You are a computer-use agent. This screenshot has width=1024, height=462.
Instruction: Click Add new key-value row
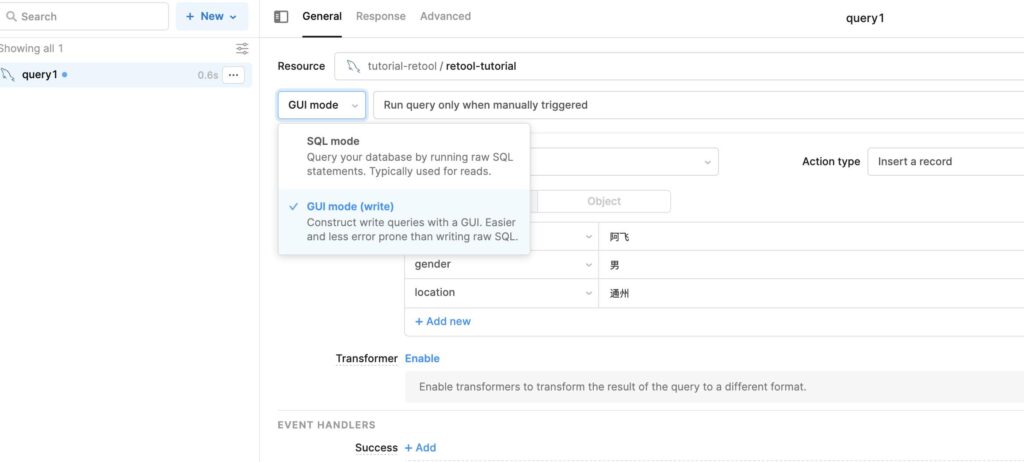pyautogui.click(x=443, y=322)
